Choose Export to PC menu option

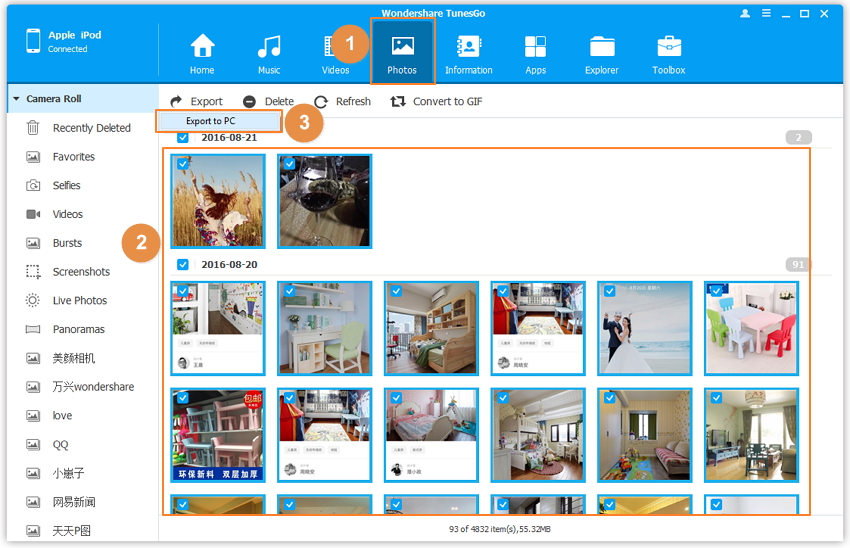click(x=211, y=121)
